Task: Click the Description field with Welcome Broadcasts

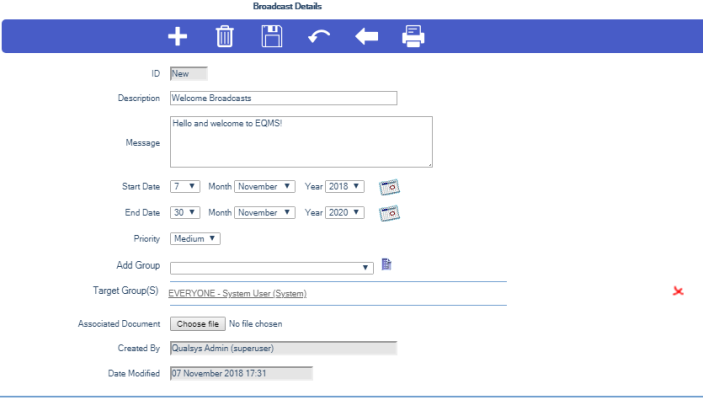Action: click(283, 98)
